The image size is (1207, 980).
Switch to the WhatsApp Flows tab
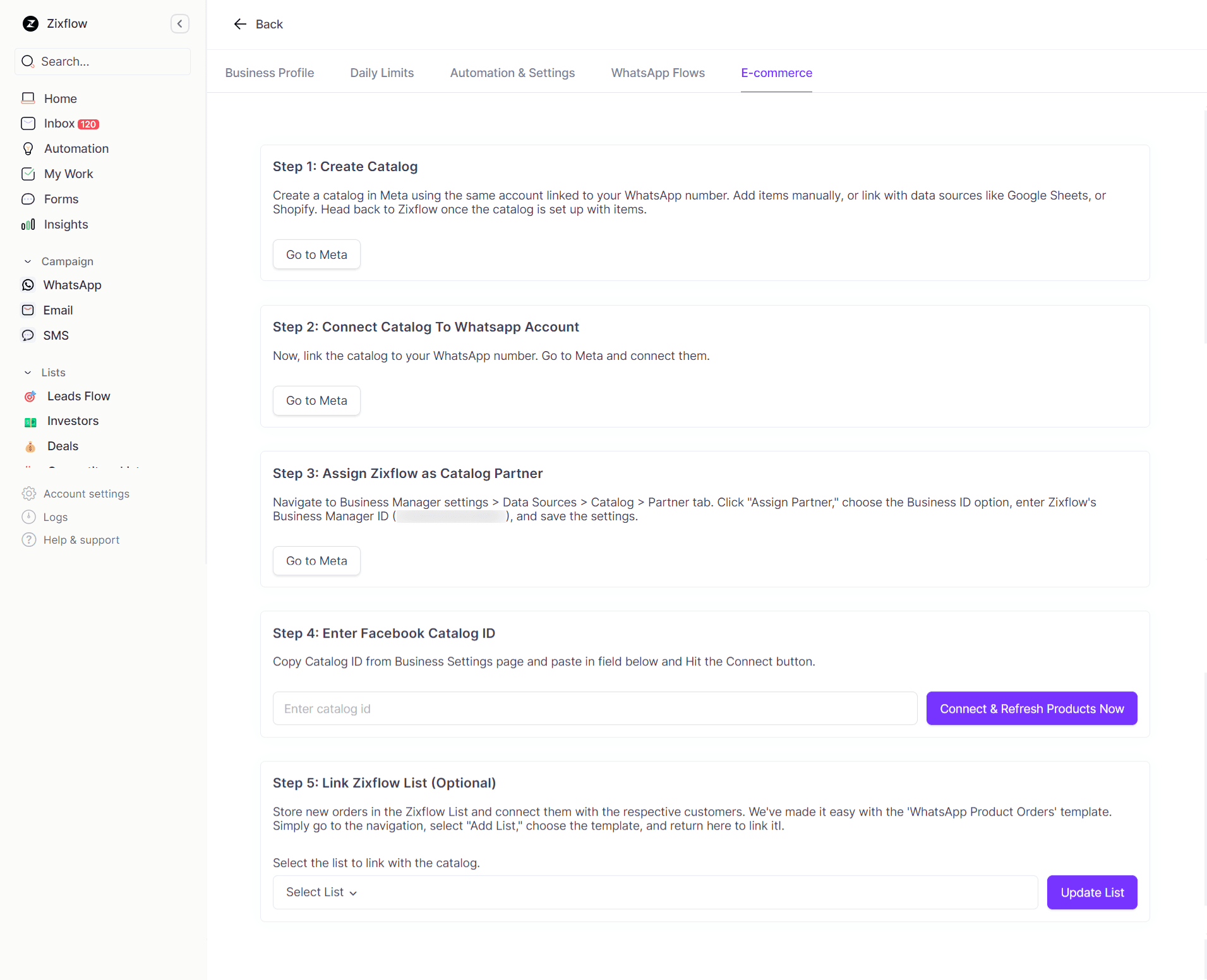pos(658,73)
